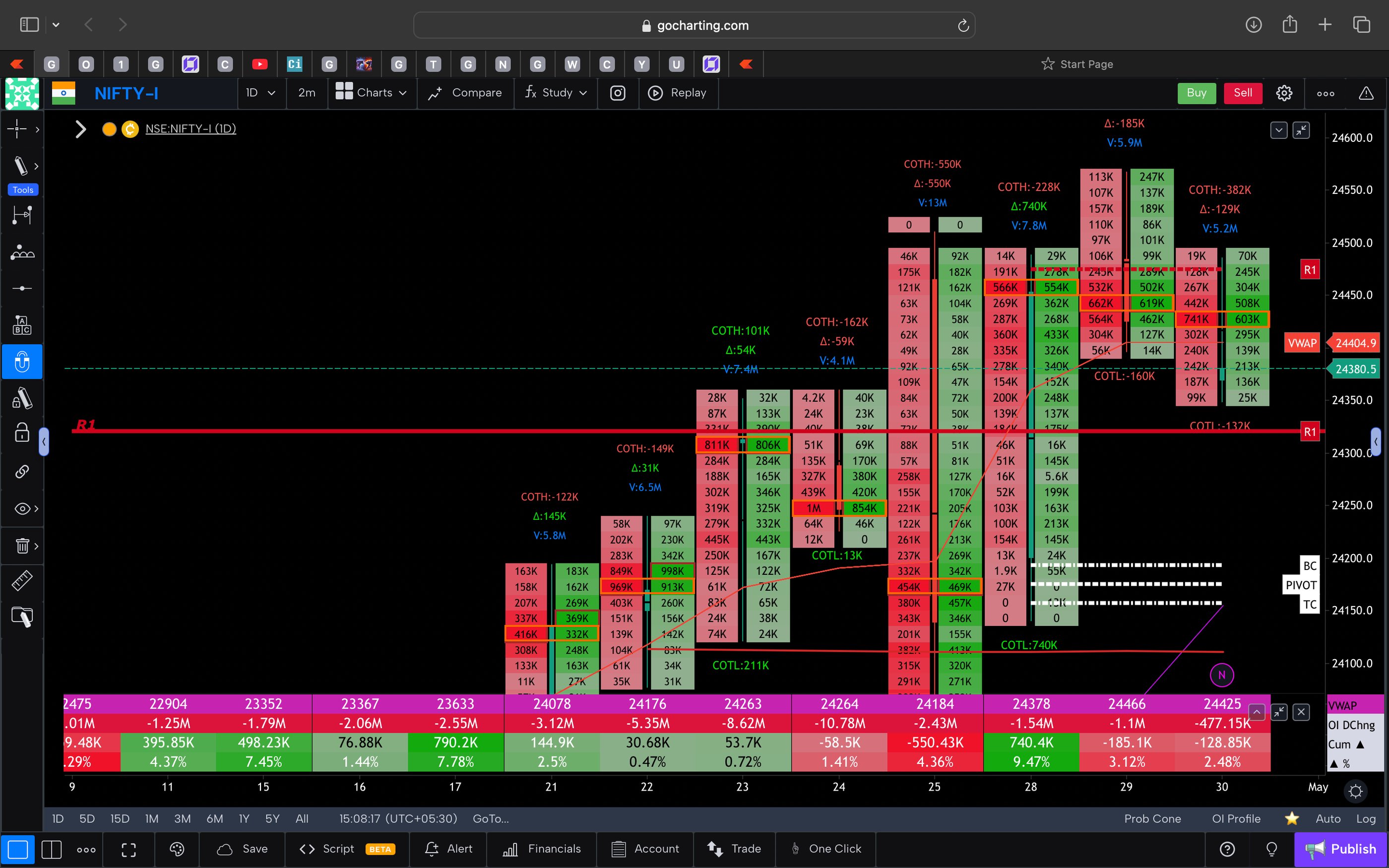Click the green Buy button
This screenshot has height=868, width=1389.
tap(1197, 92)
